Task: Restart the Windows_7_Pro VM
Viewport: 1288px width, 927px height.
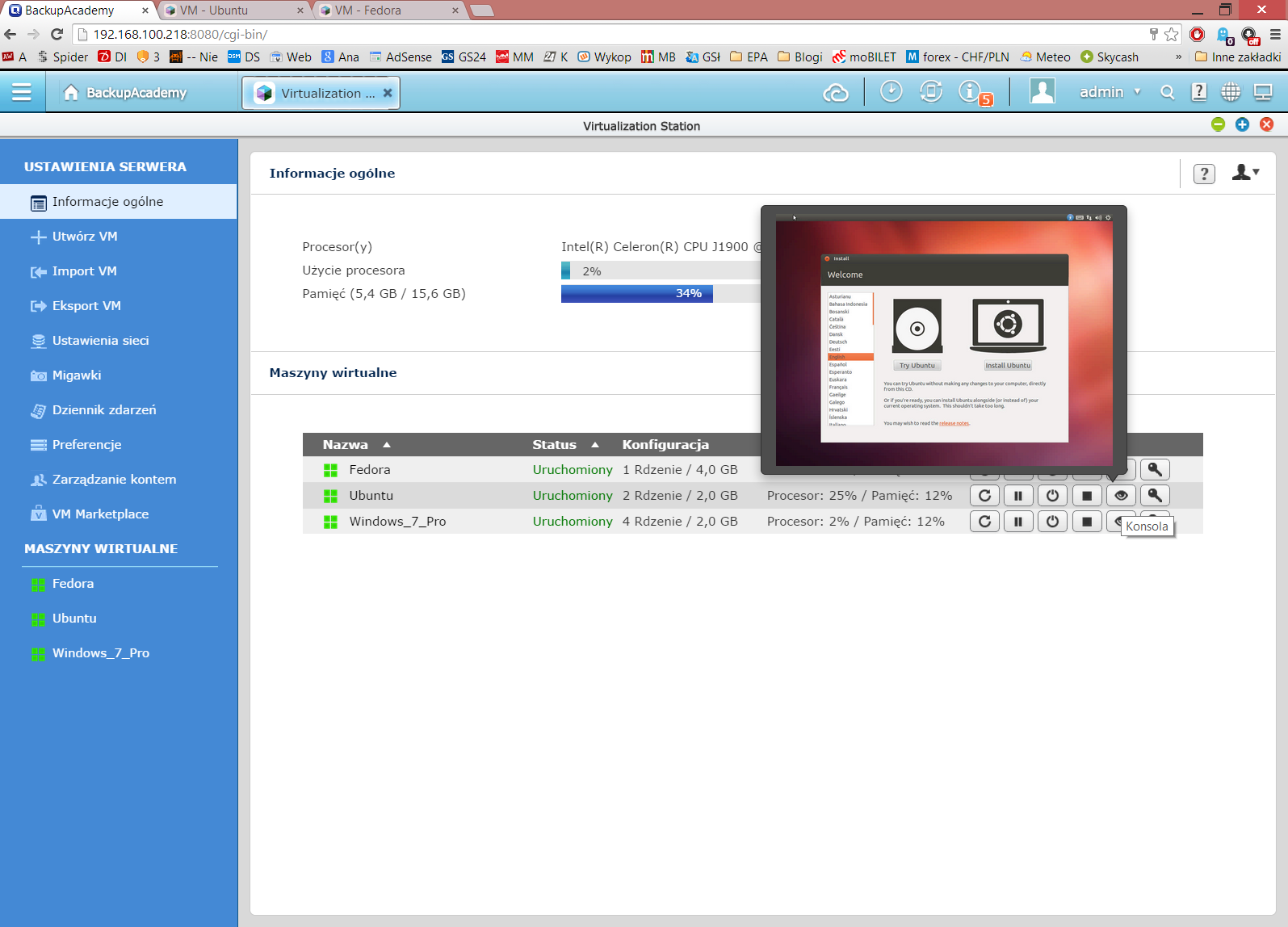Action: tap(984, 522)
